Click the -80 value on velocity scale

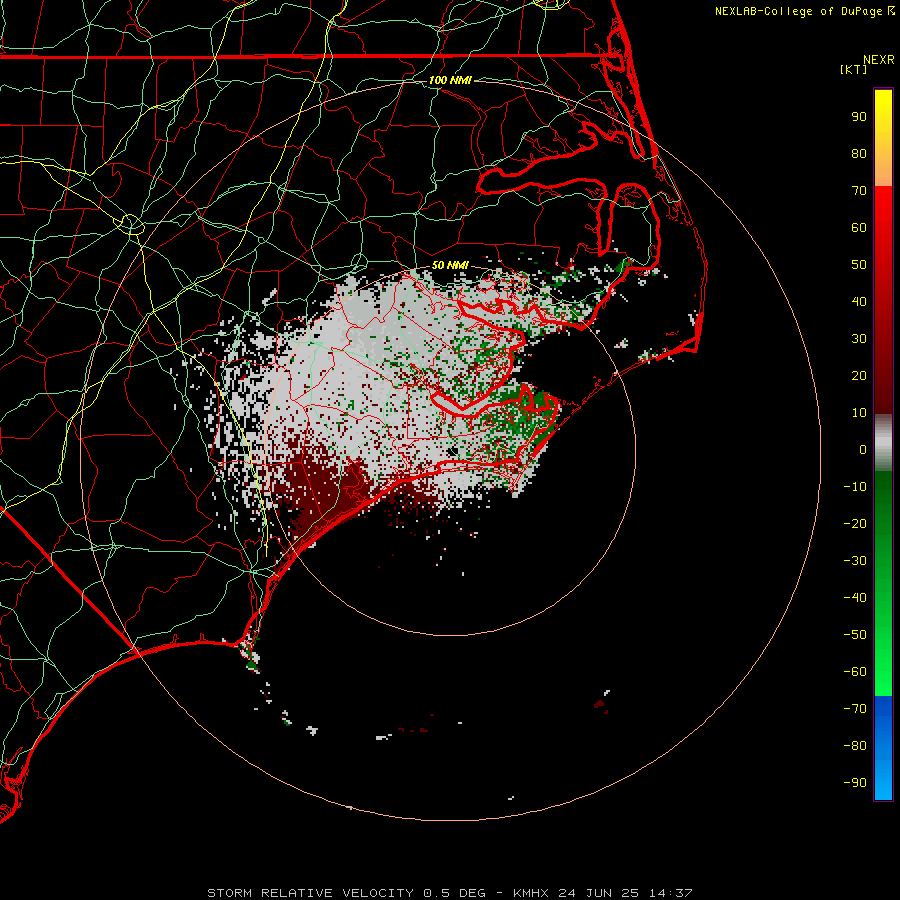tap(855, 746)
